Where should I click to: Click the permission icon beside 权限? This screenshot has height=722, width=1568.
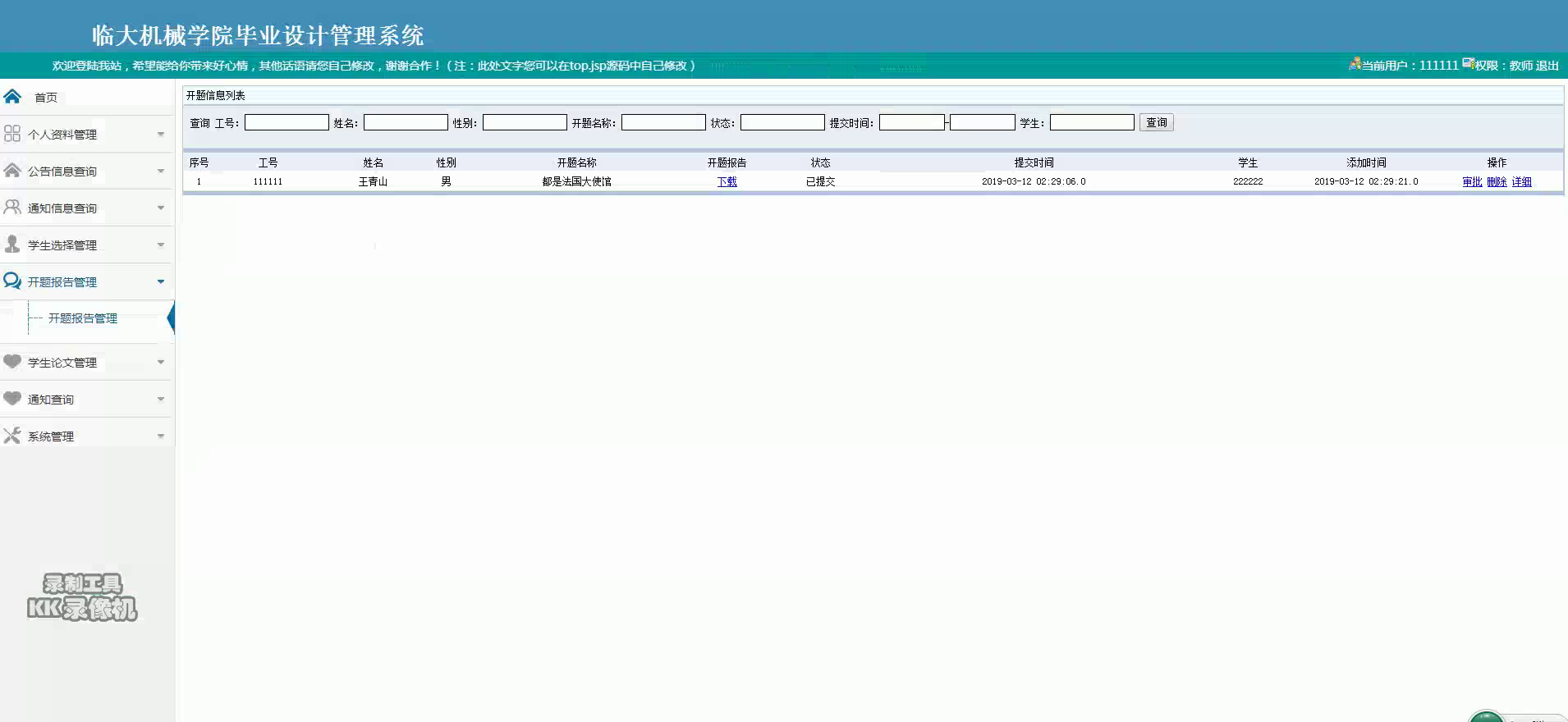click(1468, 63)
